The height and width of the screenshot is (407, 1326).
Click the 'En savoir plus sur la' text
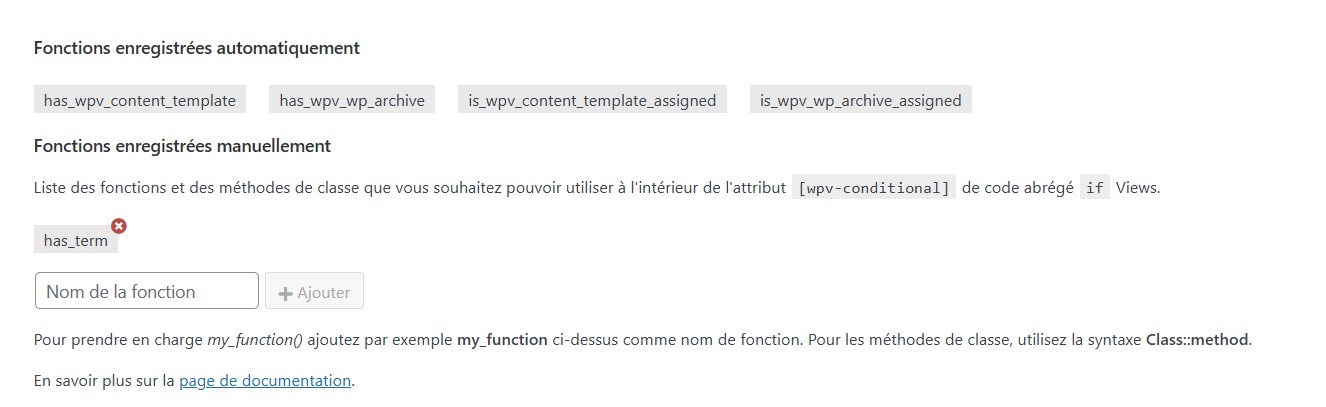point(104,380)
